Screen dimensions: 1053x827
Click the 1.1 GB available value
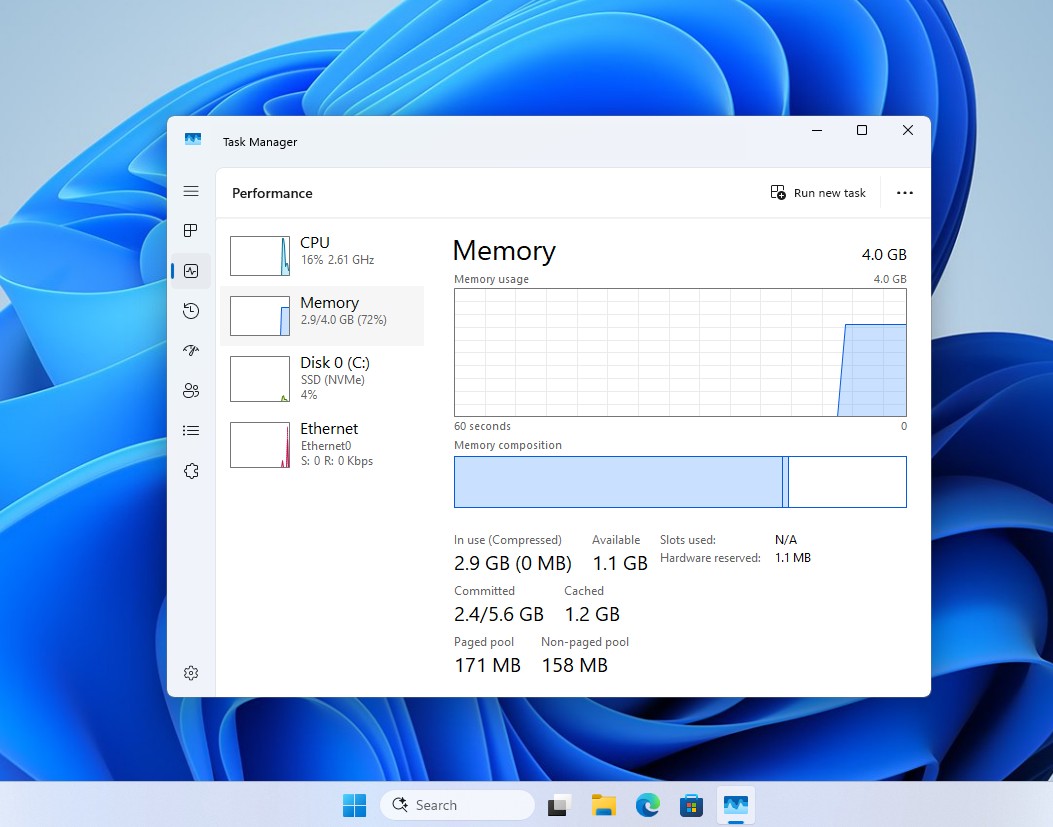[620, 563]
